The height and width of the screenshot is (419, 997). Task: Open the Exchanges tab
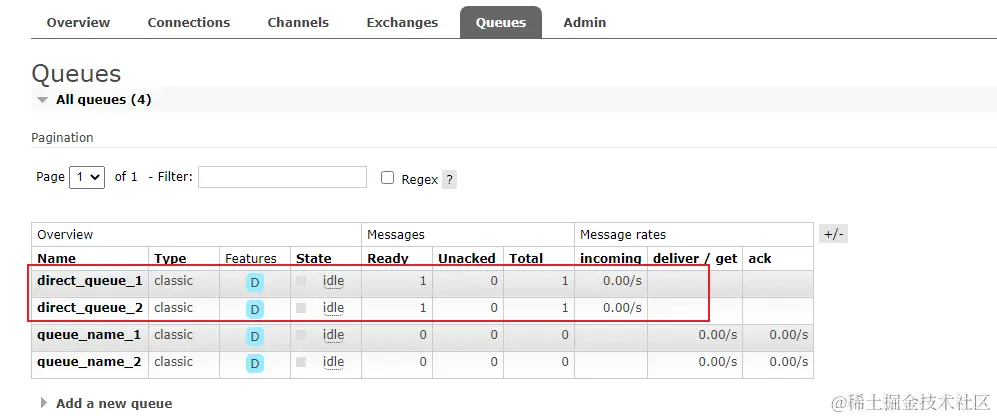[x=402, y=22]
